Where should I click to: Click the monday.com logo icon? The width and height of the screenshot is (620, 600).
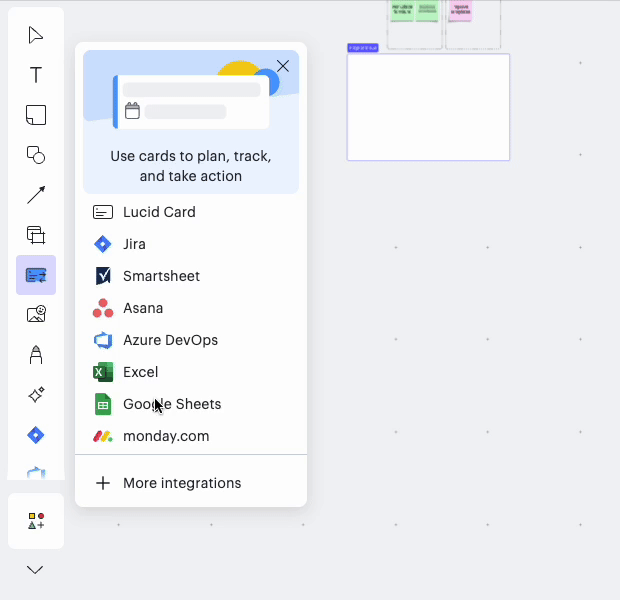tap(103, 436)
